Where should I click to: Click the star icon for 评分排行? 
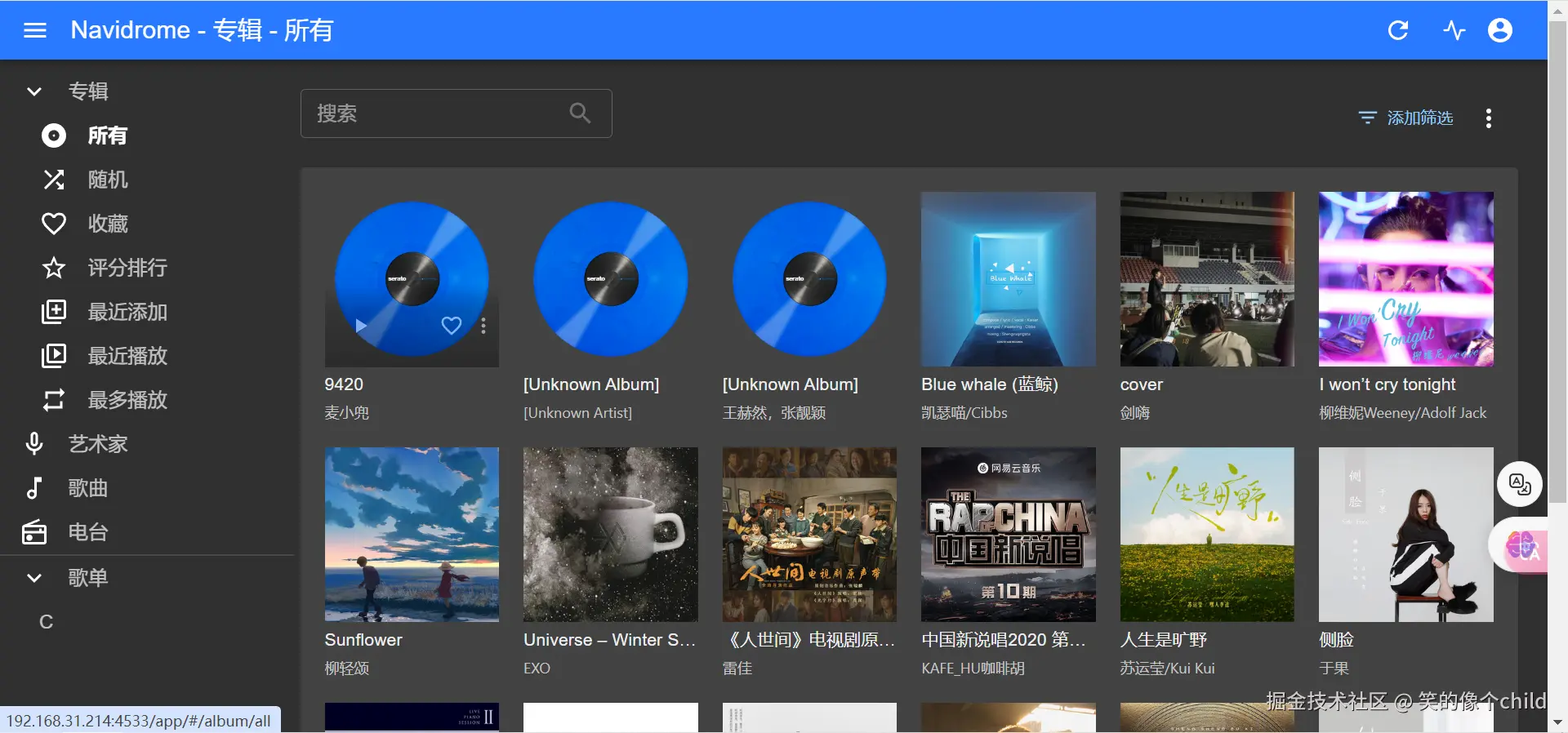click(54, 268)
